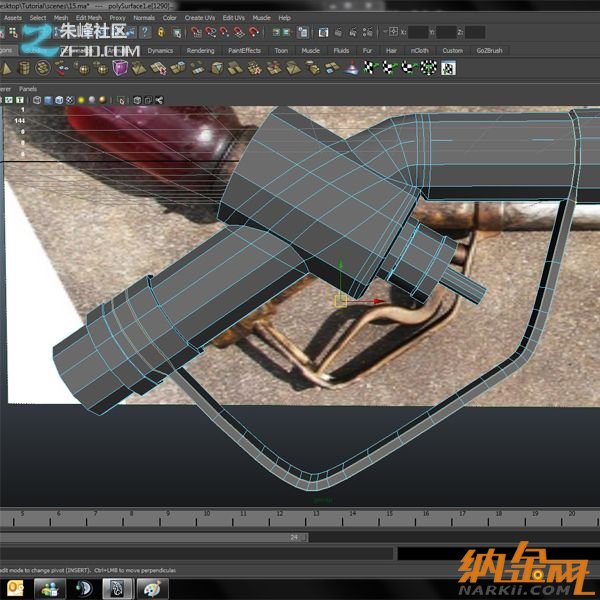Open the Edit Mesh menu
This screenshot has width=600, height=600.
tap(89, 18)
